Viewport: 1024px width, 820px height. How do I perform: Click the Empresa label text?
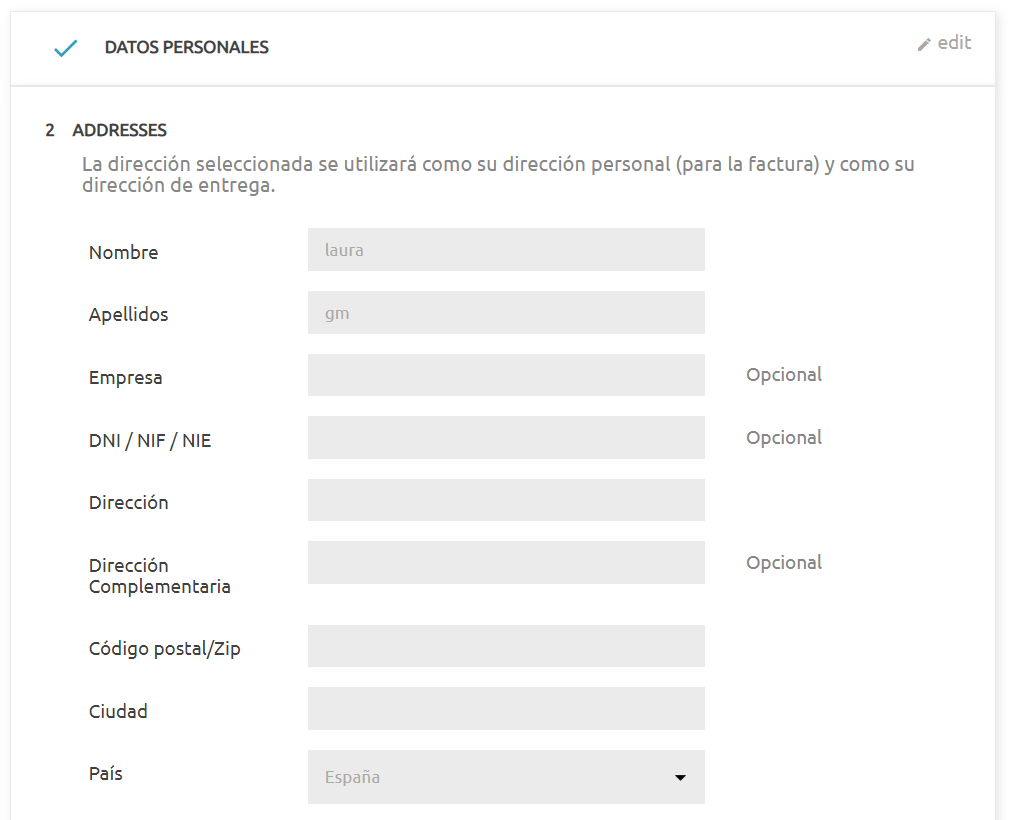[125, 378]
